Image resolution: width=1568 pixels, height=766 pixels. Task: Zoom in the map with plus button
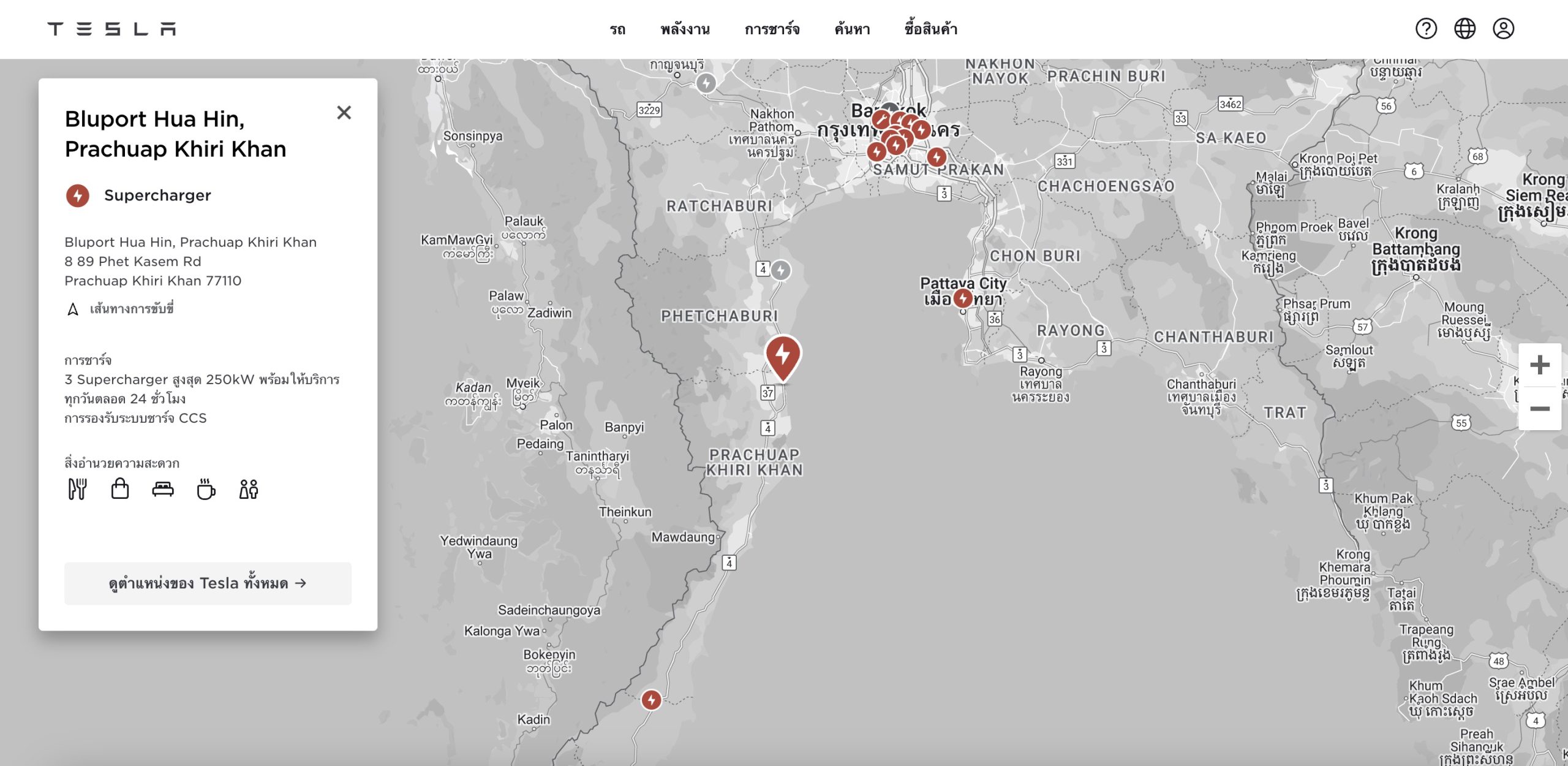(x=1539, y=365)
